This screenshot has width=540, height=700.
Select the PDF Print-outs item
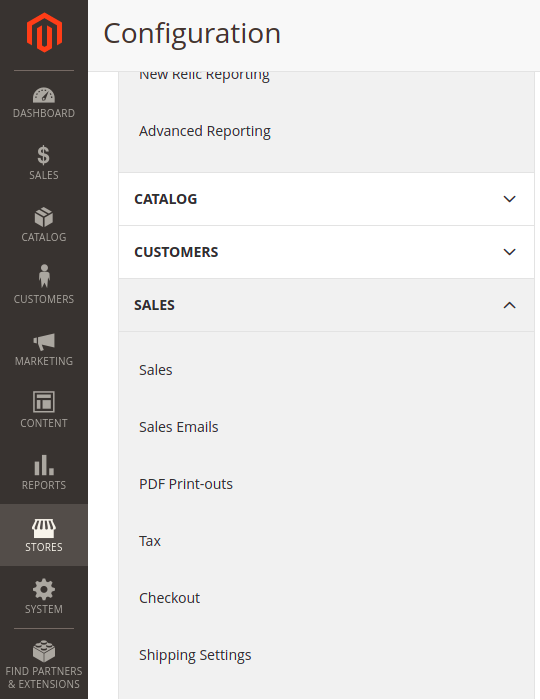tap(186, 484)
